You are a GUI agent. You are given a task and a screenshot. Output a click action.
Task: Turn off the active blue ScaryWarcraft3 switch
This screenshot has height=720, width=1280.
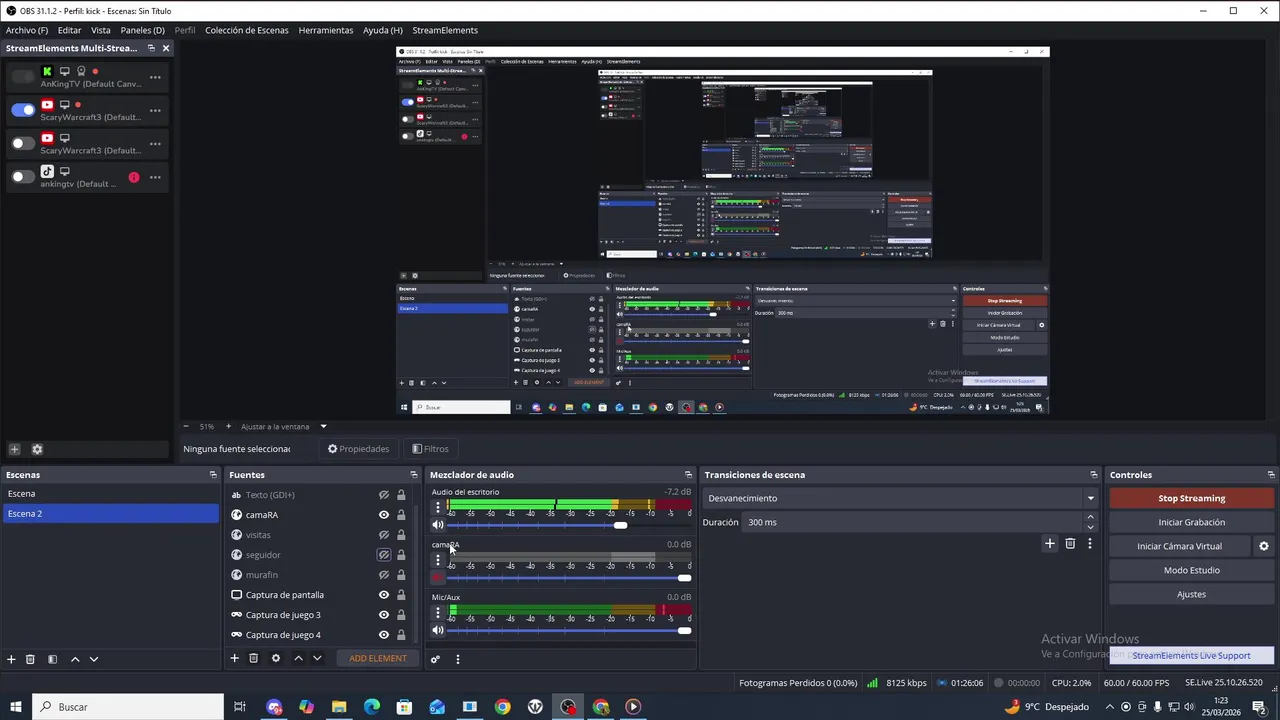click(23, 110)
